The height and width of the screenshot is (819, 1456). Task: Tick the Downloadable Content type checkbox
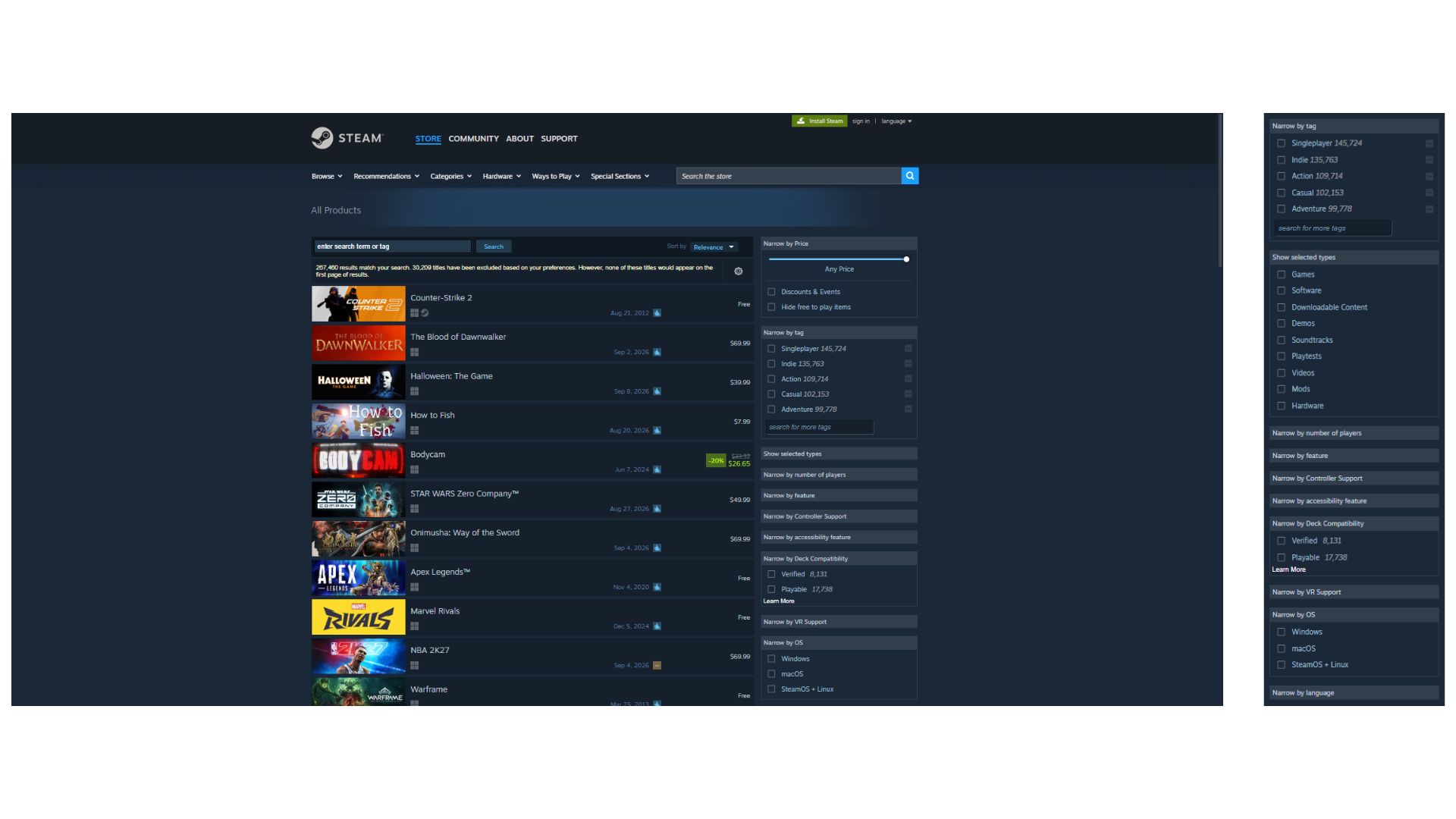1282,307
